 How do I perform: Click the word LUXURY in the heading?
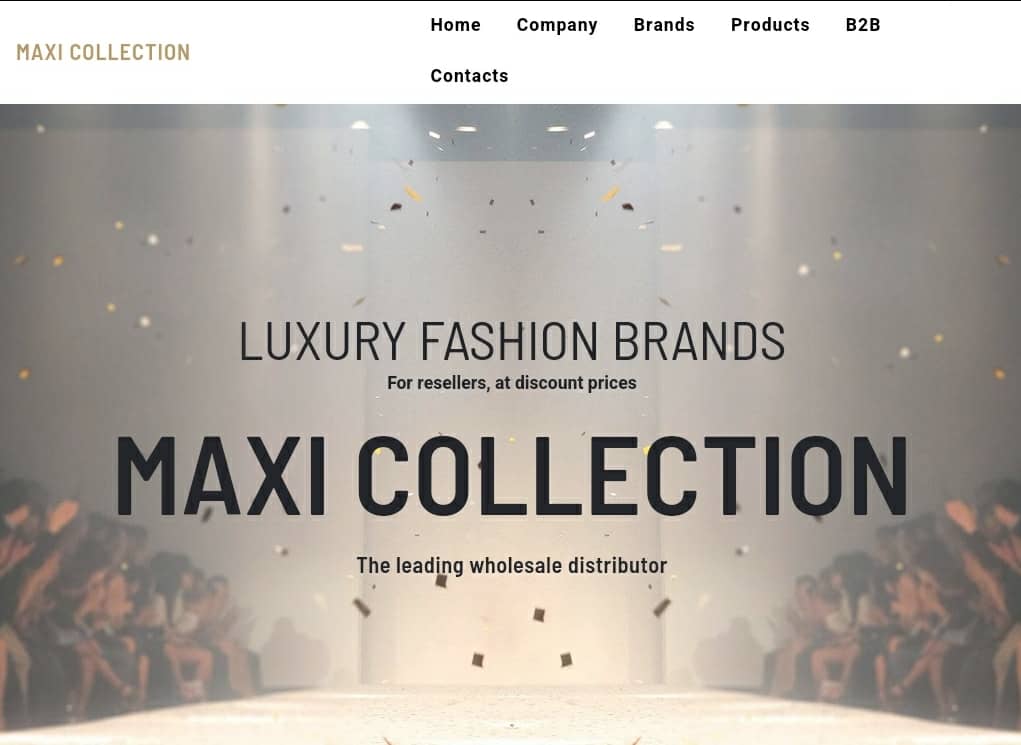click(322, 341)
